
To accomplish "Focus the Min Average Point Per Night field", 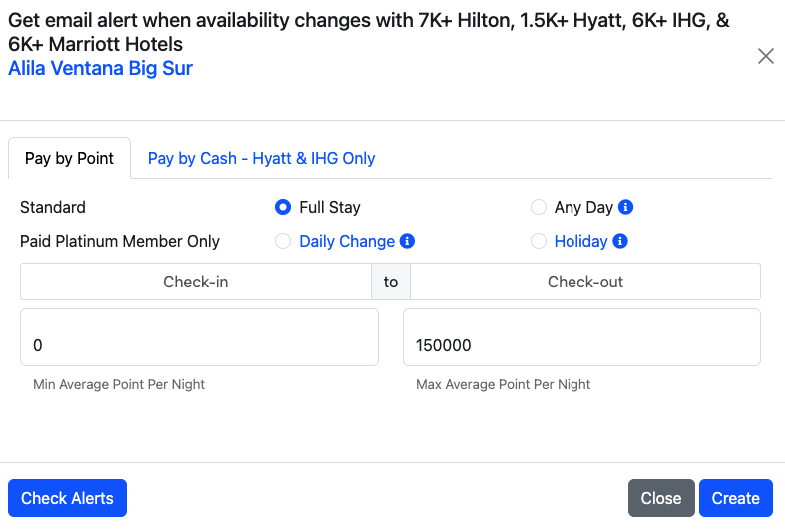I will (199, 337).
